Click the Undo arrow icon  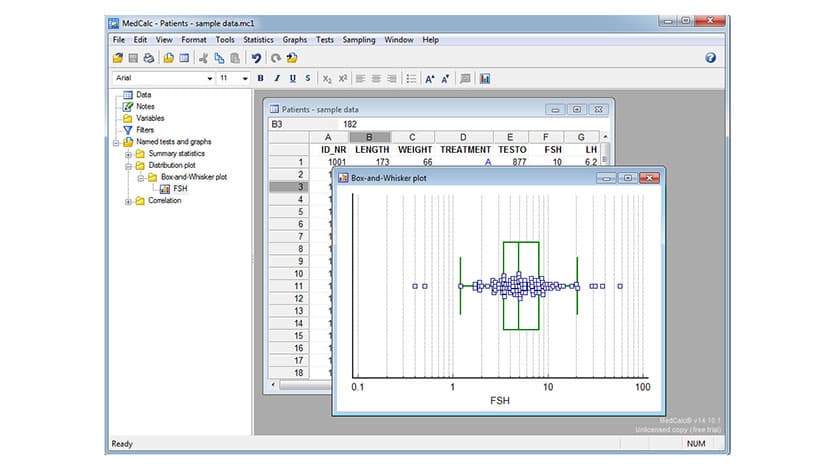tap(256, 58)
